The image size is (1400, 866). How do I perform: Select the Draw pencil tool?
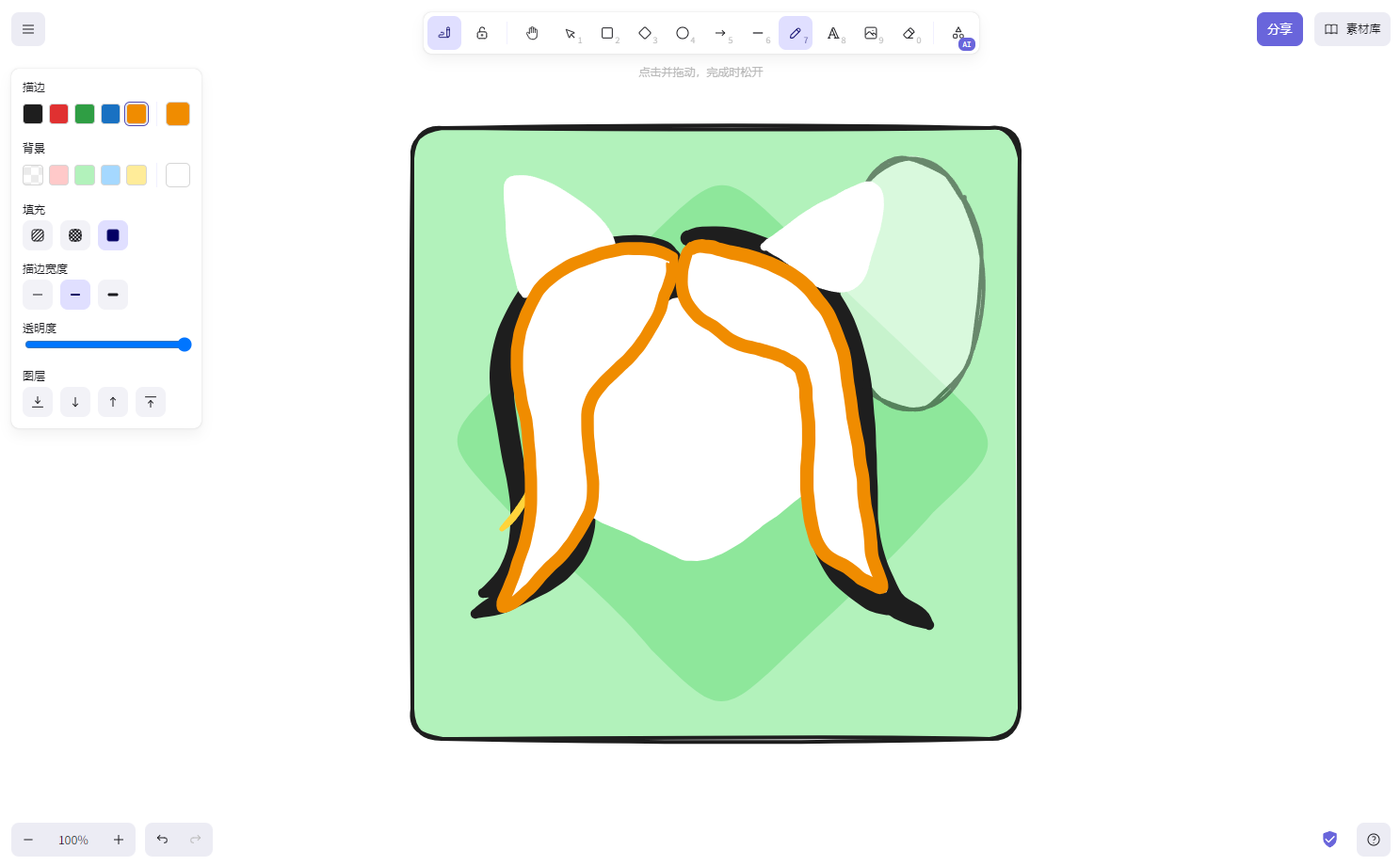pos(796,33)
